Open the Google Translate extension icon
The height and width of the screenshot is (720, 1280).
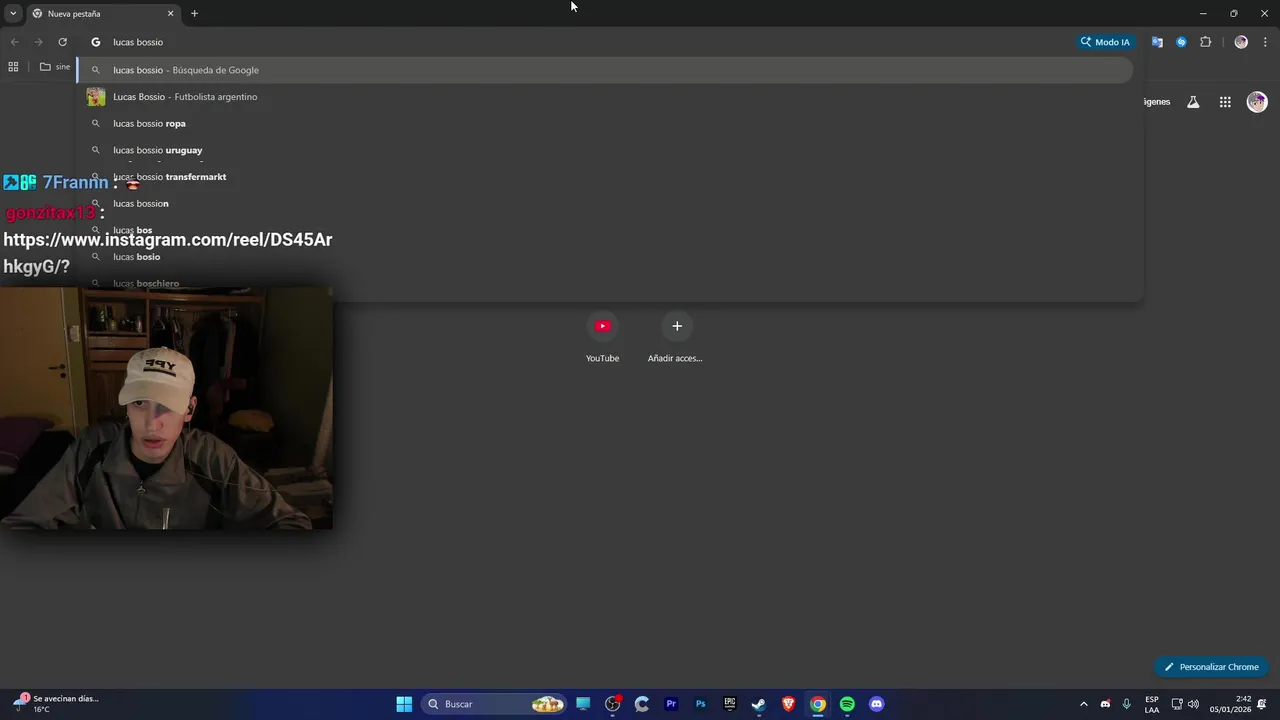(x=1157, y=42)
